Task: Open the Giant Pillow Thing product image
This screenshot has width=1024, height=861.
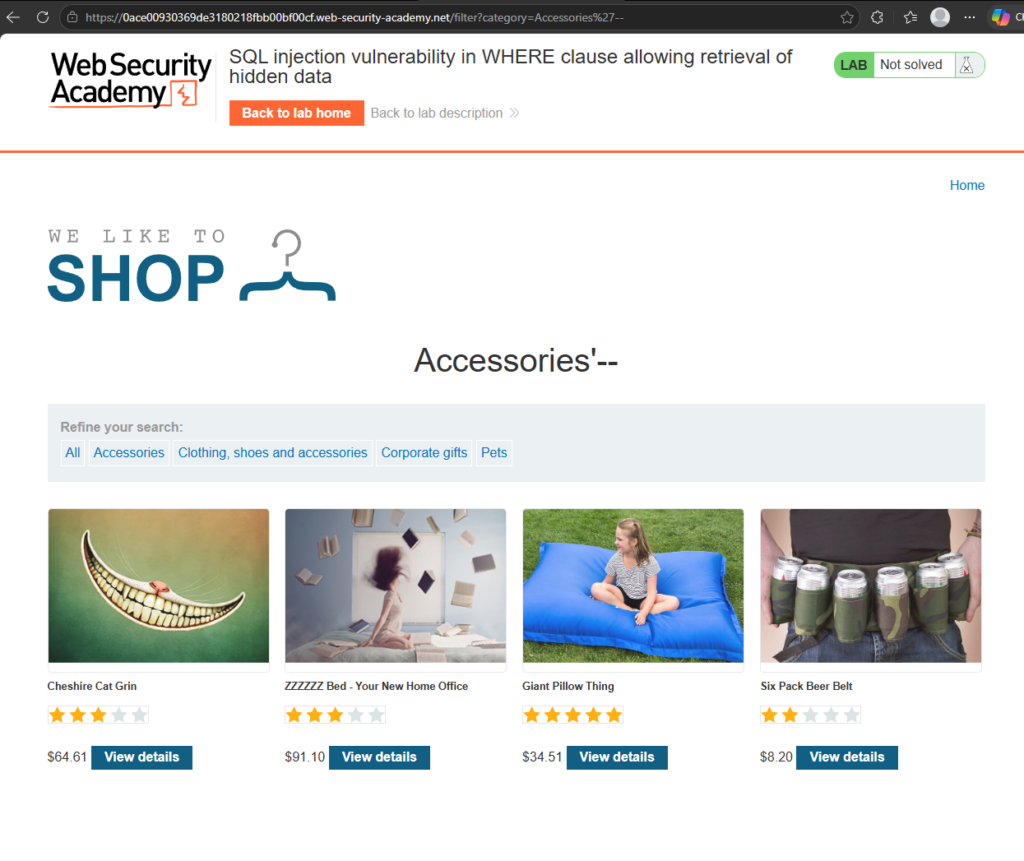Action: pyautogui.click(x=633, y=586)
